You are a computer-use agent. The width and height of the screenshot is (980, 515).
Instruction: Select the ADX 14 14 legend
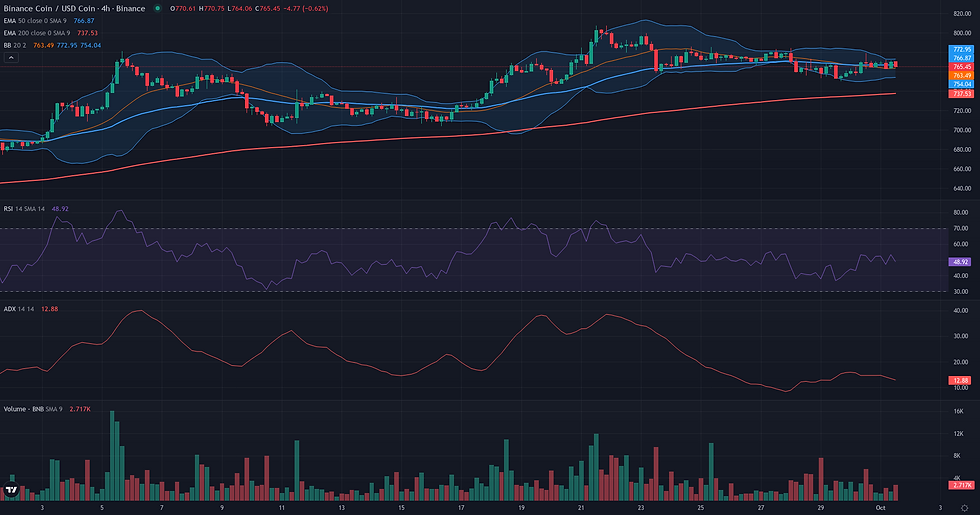(31, 309)
